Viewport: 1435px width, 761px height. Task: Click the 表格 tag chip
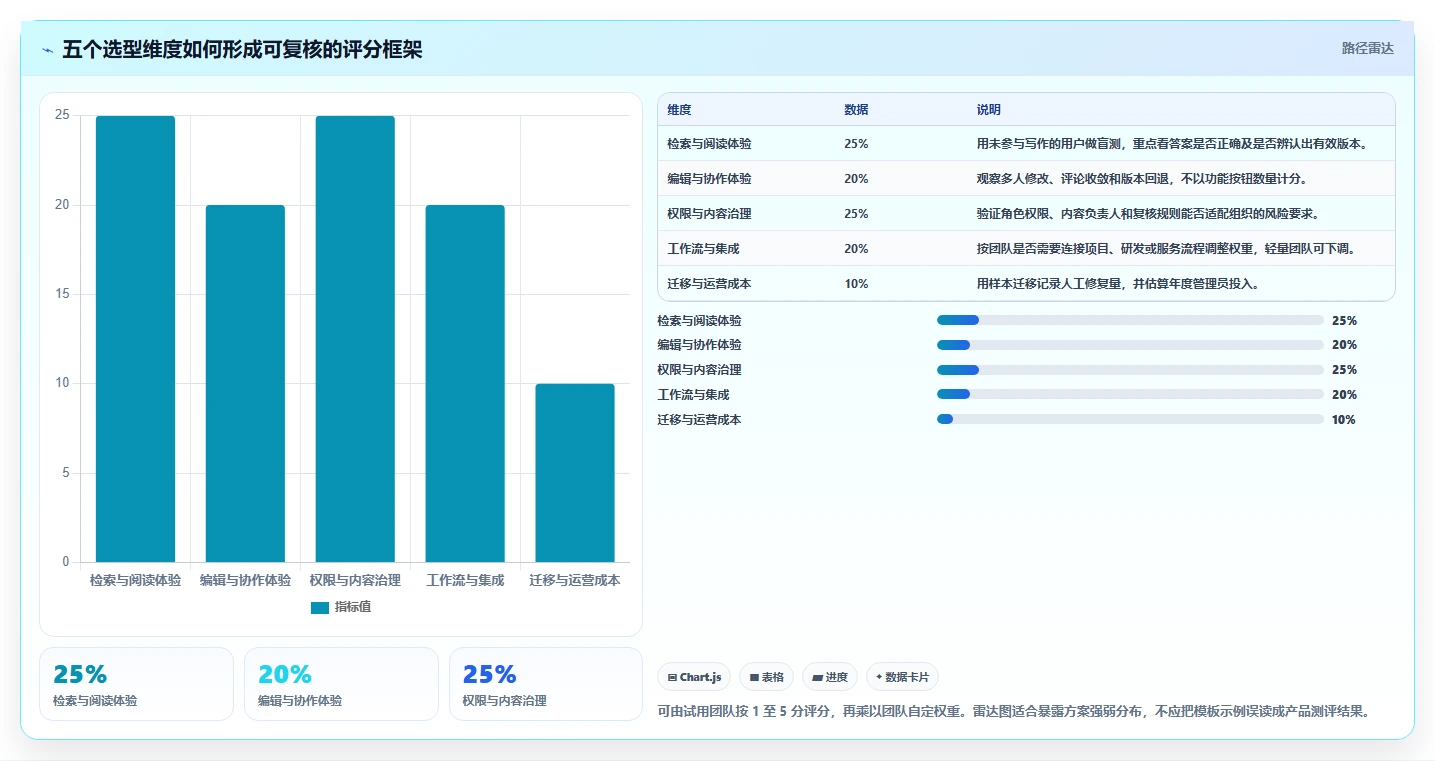[766, 677]
